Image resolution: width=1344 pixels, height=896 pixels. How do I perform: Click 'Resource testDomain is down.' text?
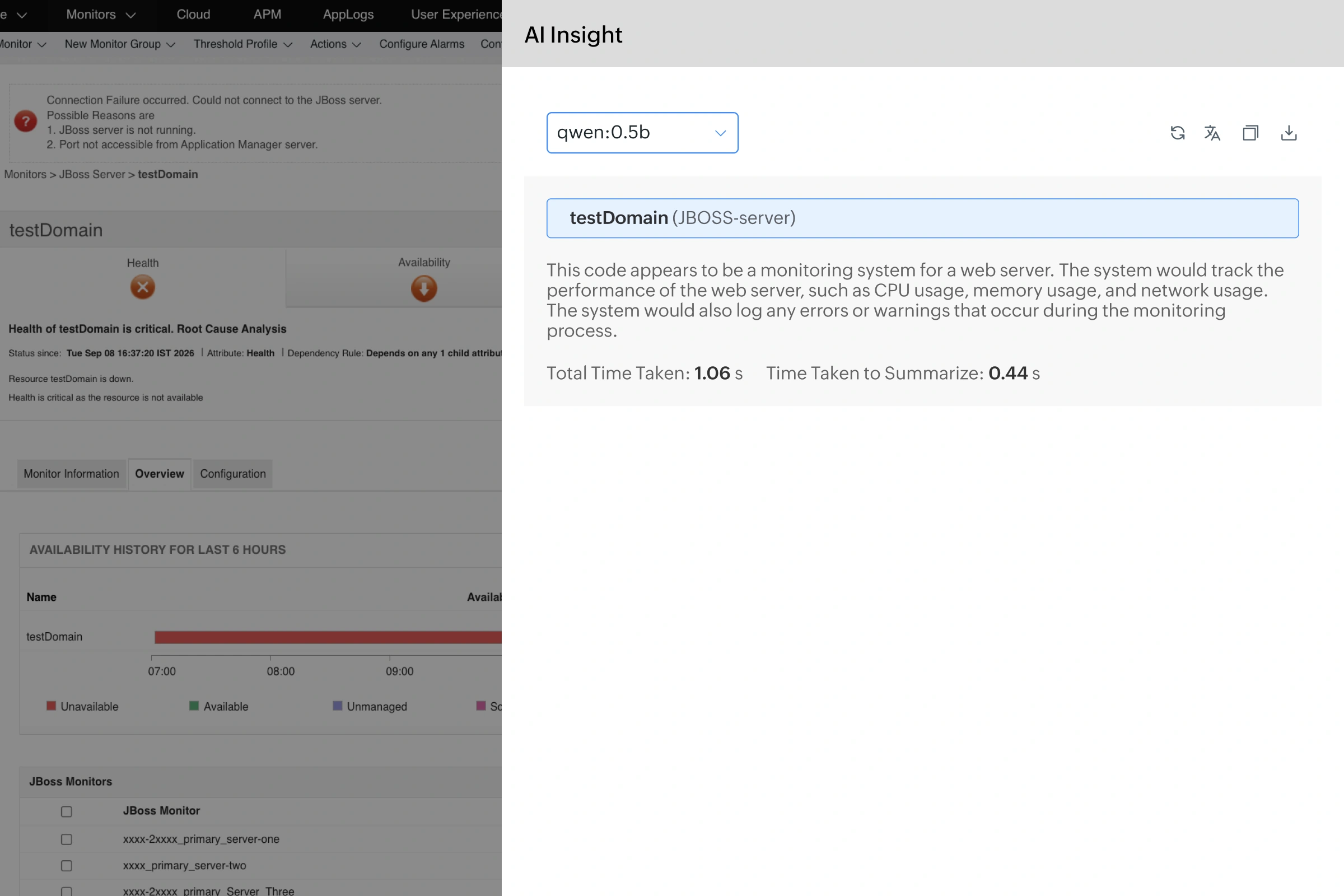pyautogui.click(x=71, y=379)
